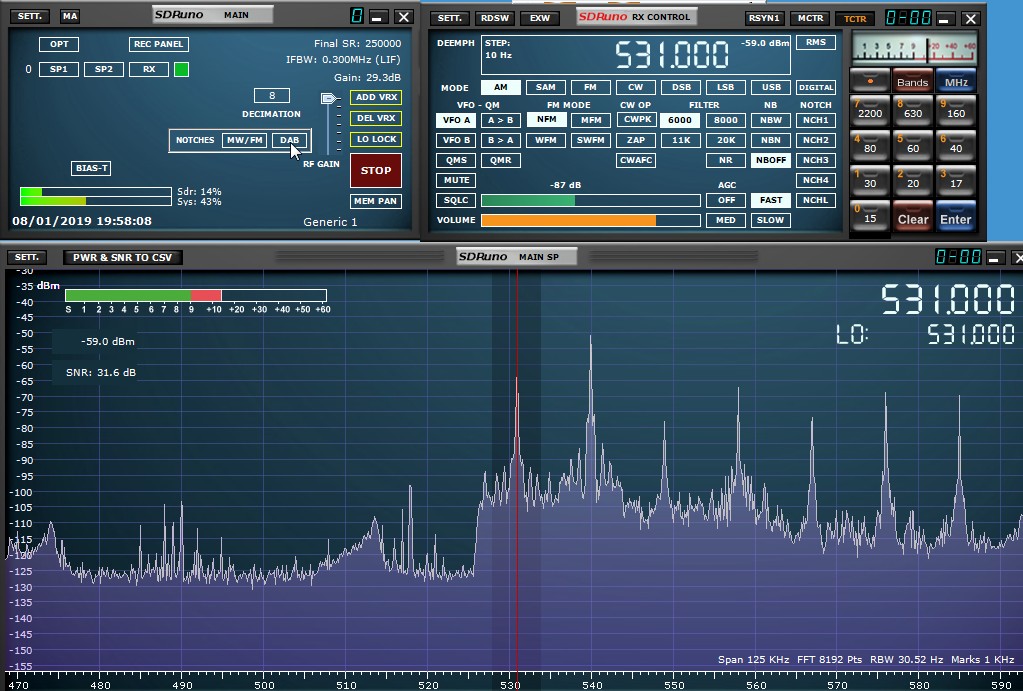Open SETT. in the SDRuno MAIN window

30,16
